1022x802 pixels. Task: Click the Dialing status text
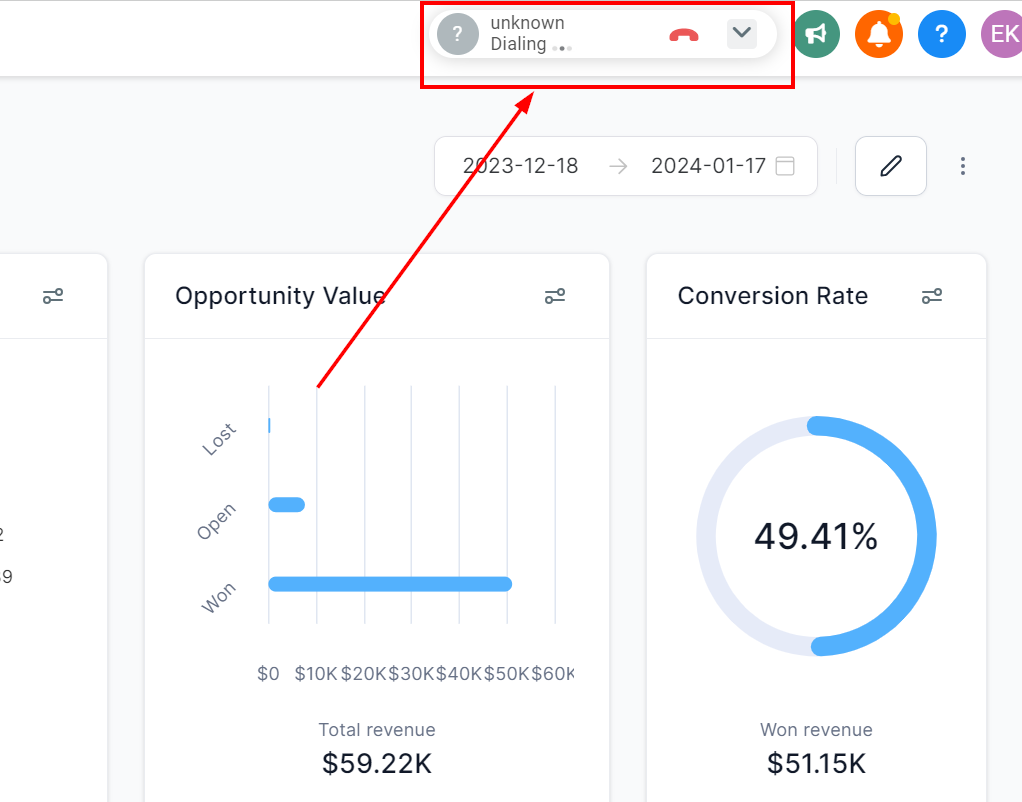[518, 44]
